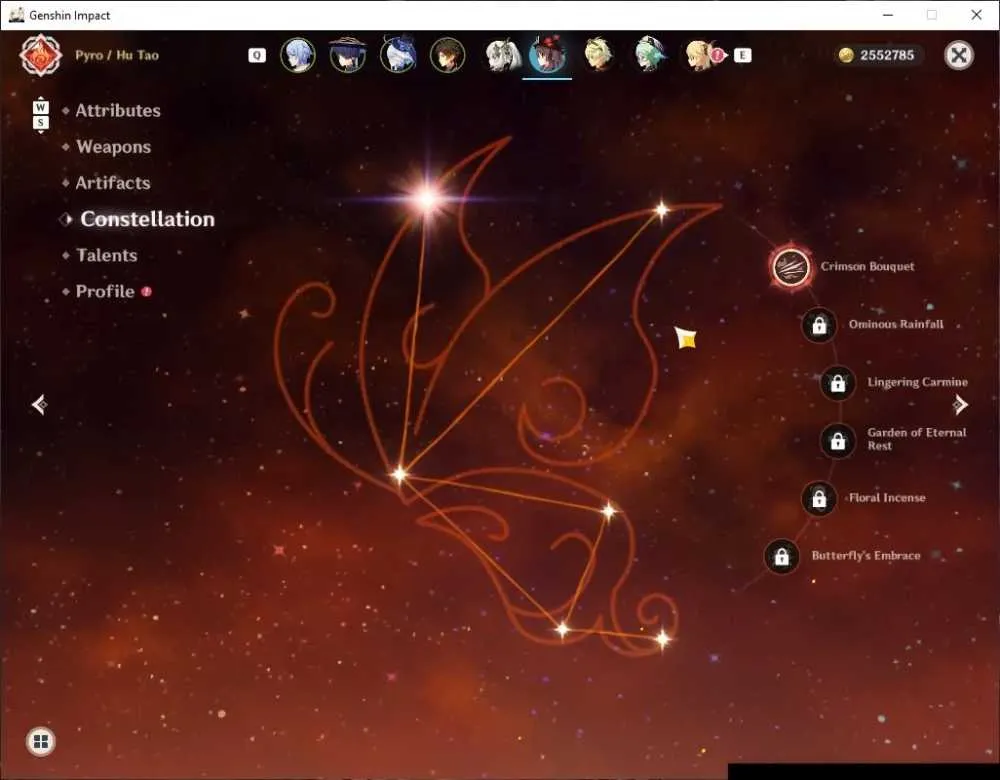Viewport: 1000px width, 780px height.
Task: Select the blonde character portrait with red alert
Action: 703,55
